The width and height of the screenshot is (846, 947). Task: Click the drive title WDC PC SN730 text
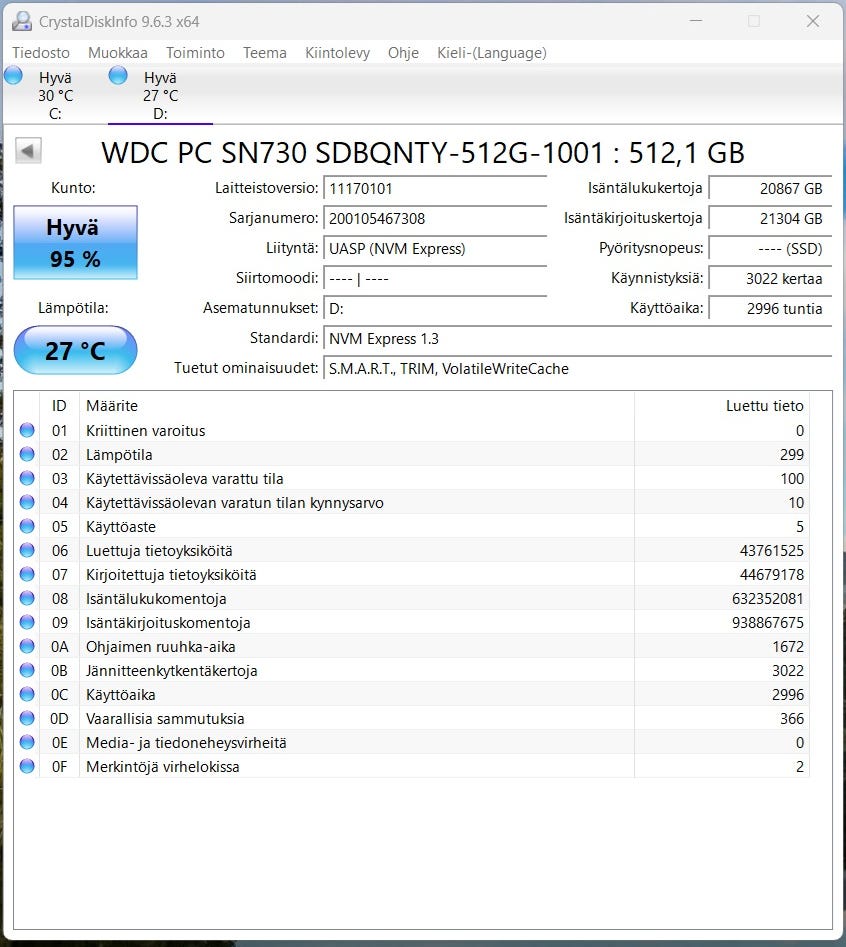click(423, 152)
